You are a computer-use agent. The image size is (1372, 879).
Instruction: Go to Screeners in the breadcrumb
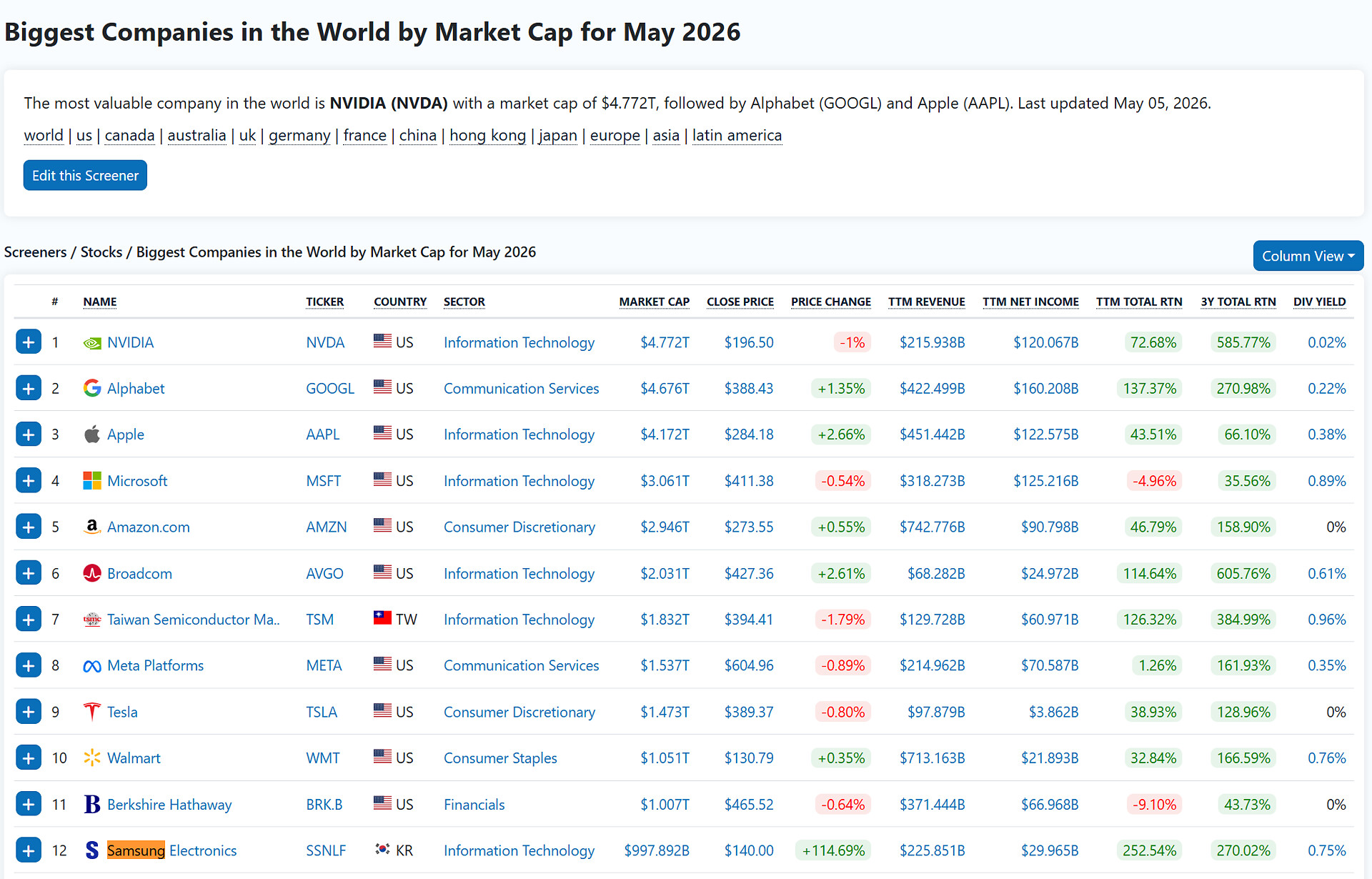pos(35,252)
